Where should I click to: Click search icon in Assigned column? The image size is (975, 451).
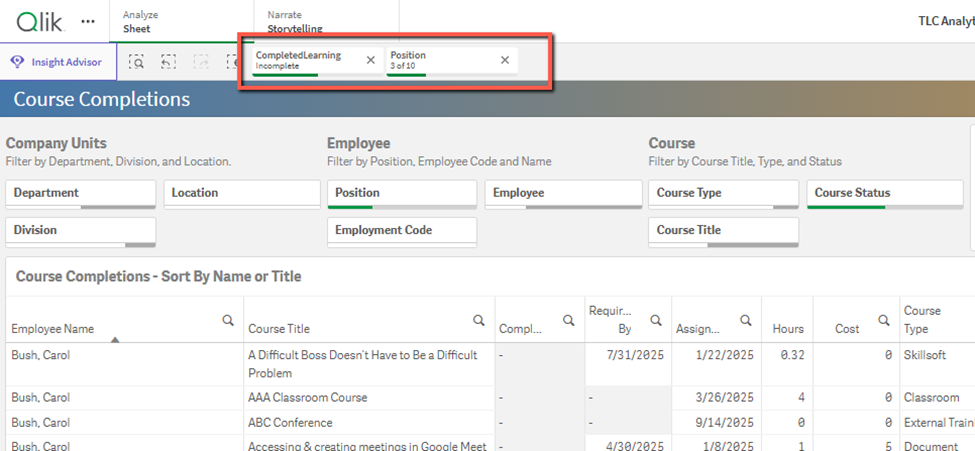click(x=745, y=320)
